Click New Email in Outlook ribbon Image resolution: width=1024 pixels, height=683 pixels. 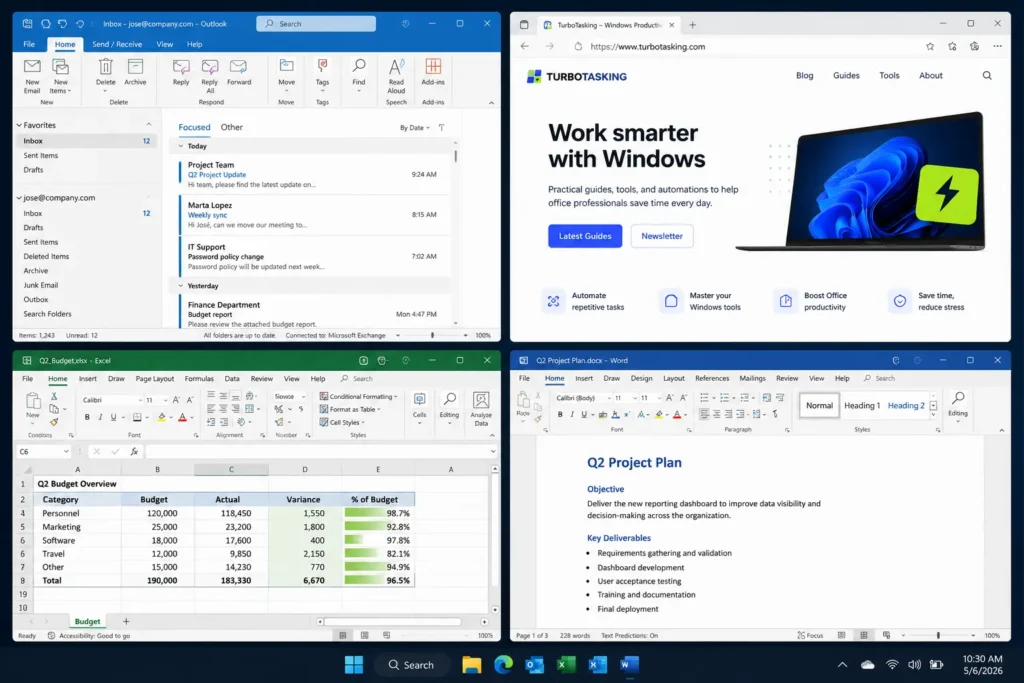click(x=32, y=76)
